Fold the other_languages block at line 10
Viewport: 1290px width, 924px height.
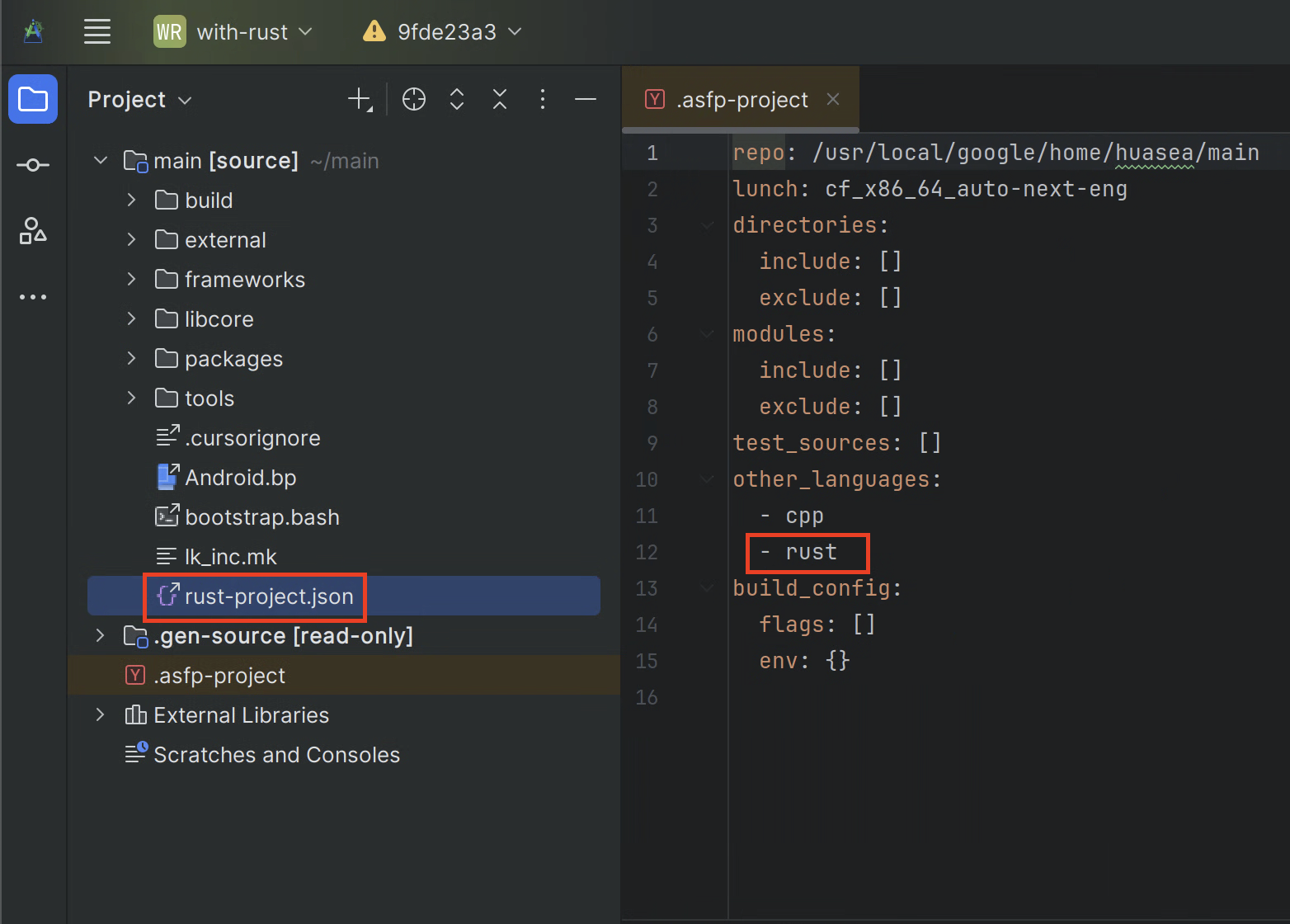706,478
